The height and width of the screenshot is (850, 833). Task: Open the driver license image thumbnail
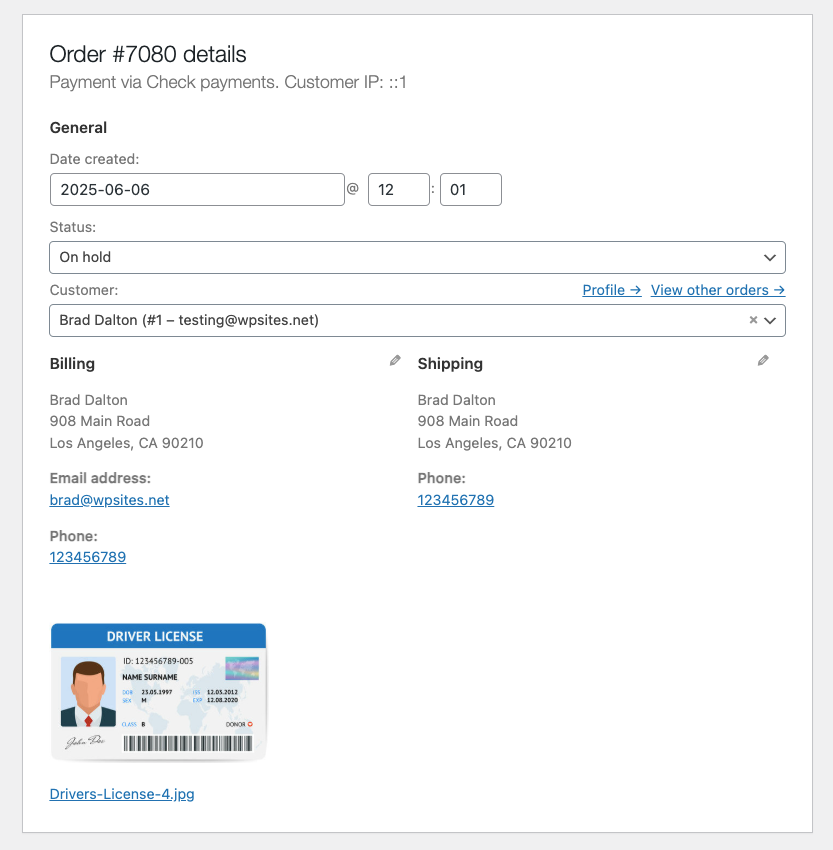pyautogui.click(x=158, y=693)
